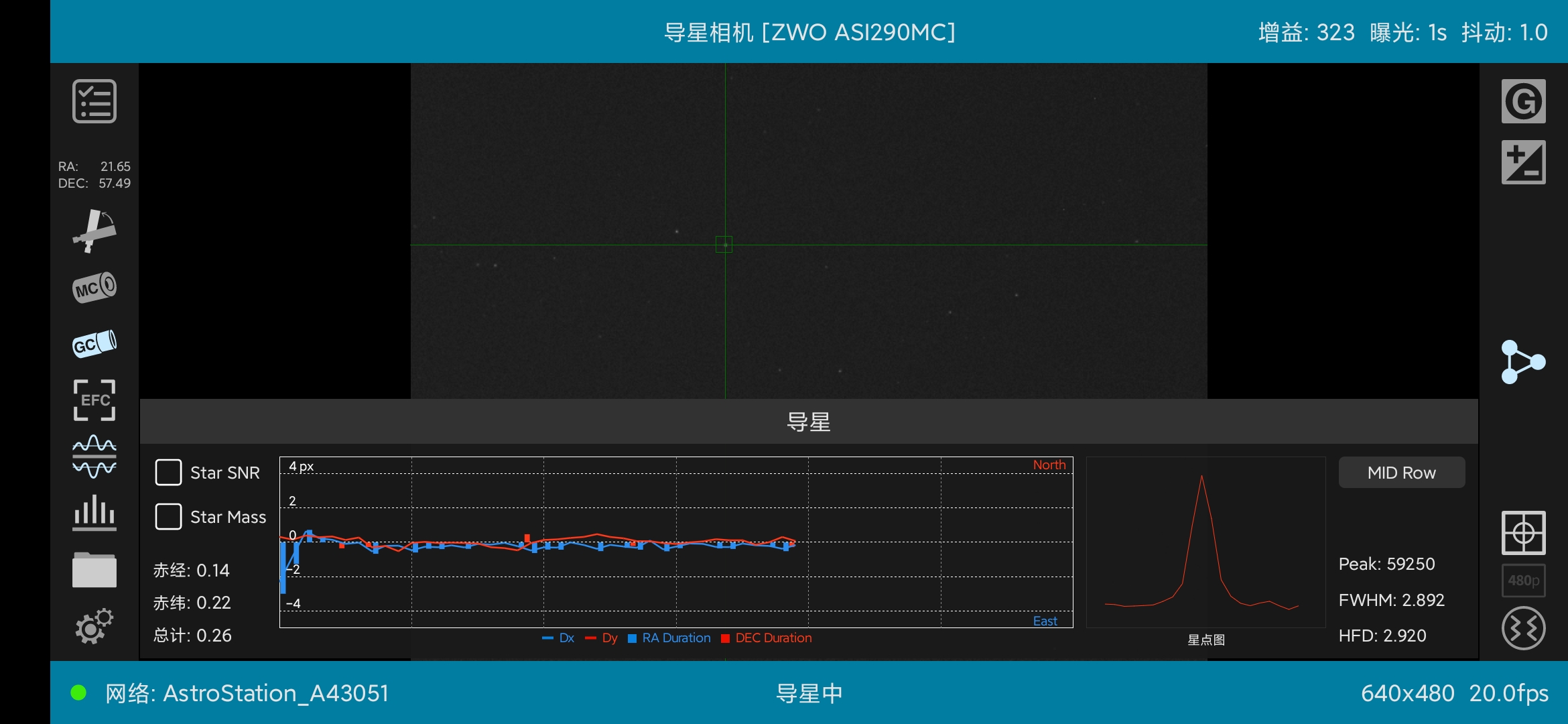
Task: Open the EFC electronic focuser icon
Action: pos(94,400)
